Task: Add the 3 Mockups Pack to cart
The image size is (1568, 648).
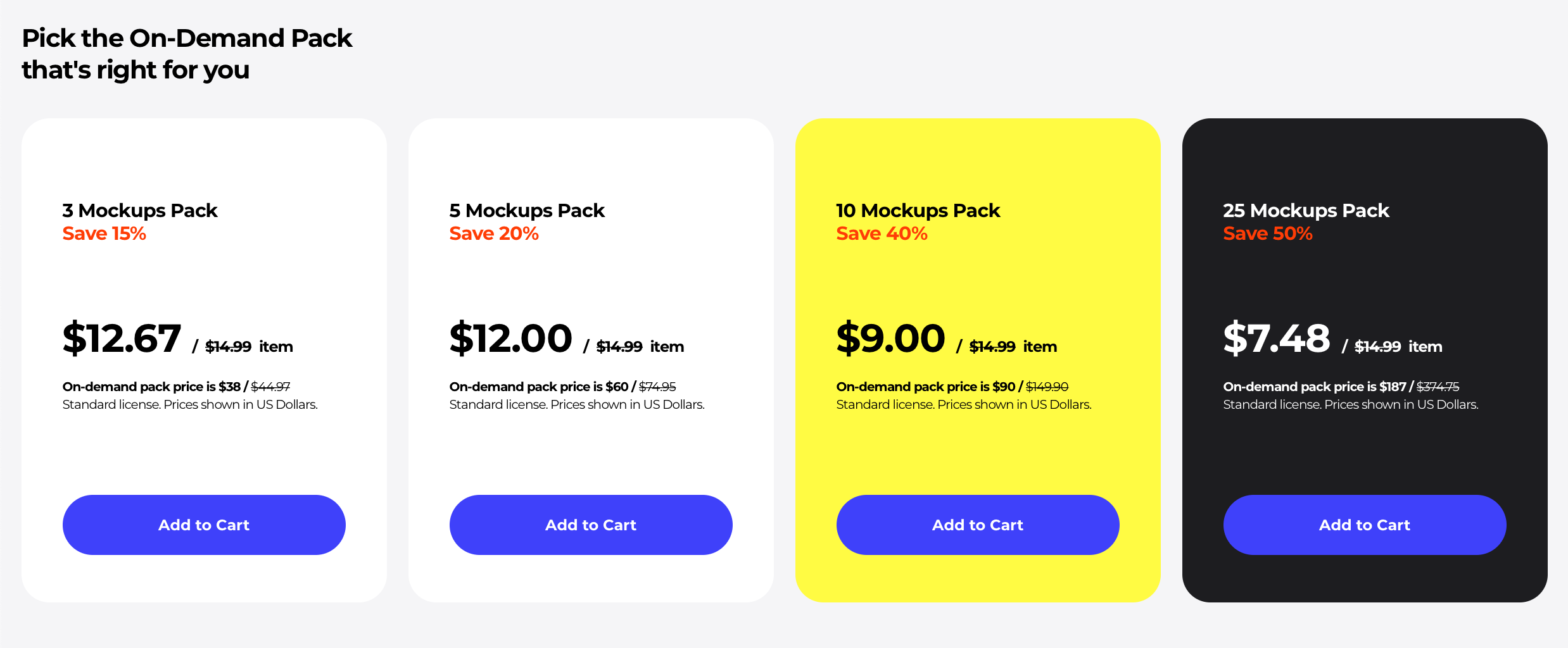Action: pyautogui.click(x=204, y=525)
